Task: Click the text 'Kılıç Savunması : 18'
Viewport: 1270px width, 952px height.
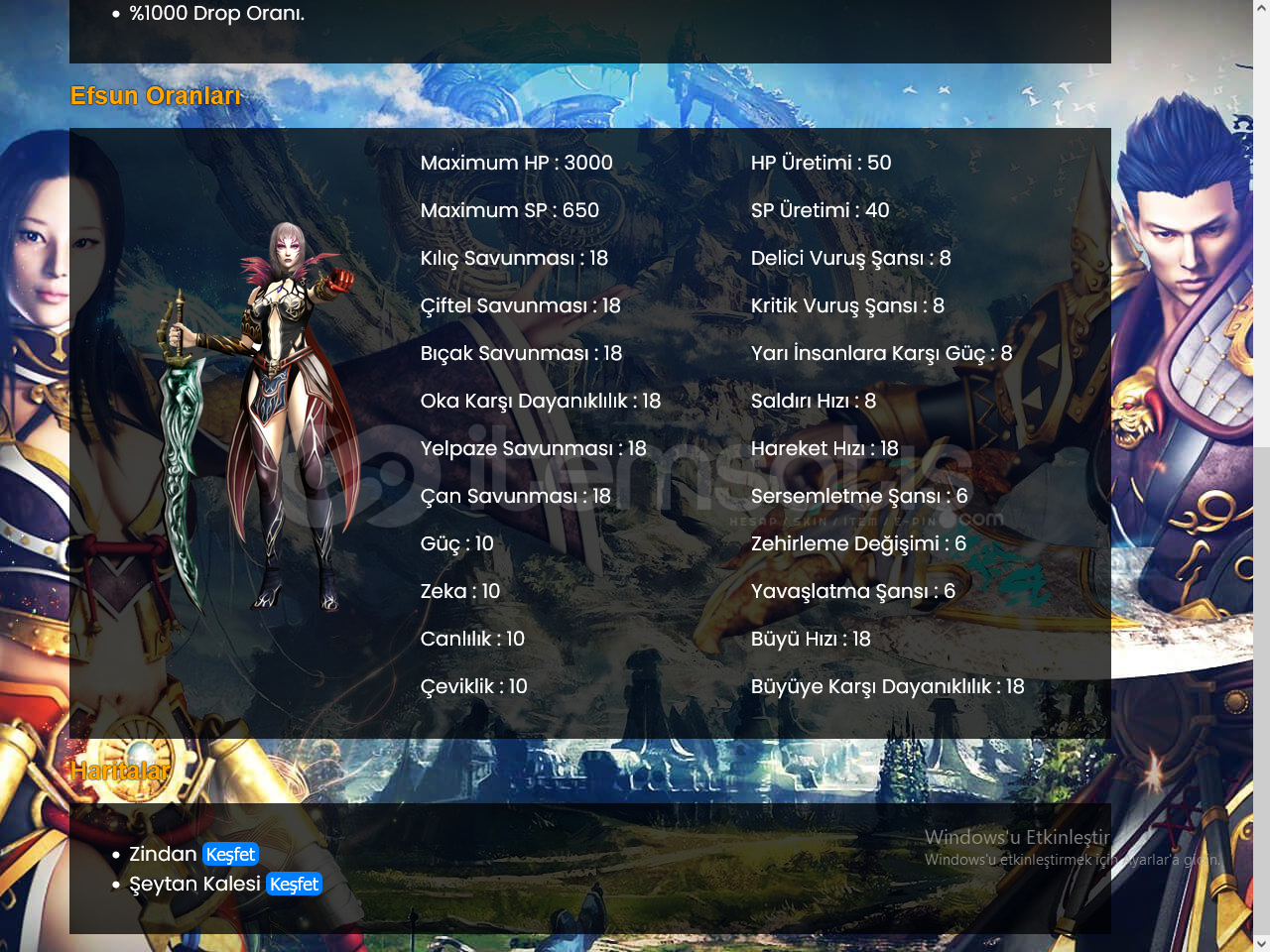Action: coord(514,258)
